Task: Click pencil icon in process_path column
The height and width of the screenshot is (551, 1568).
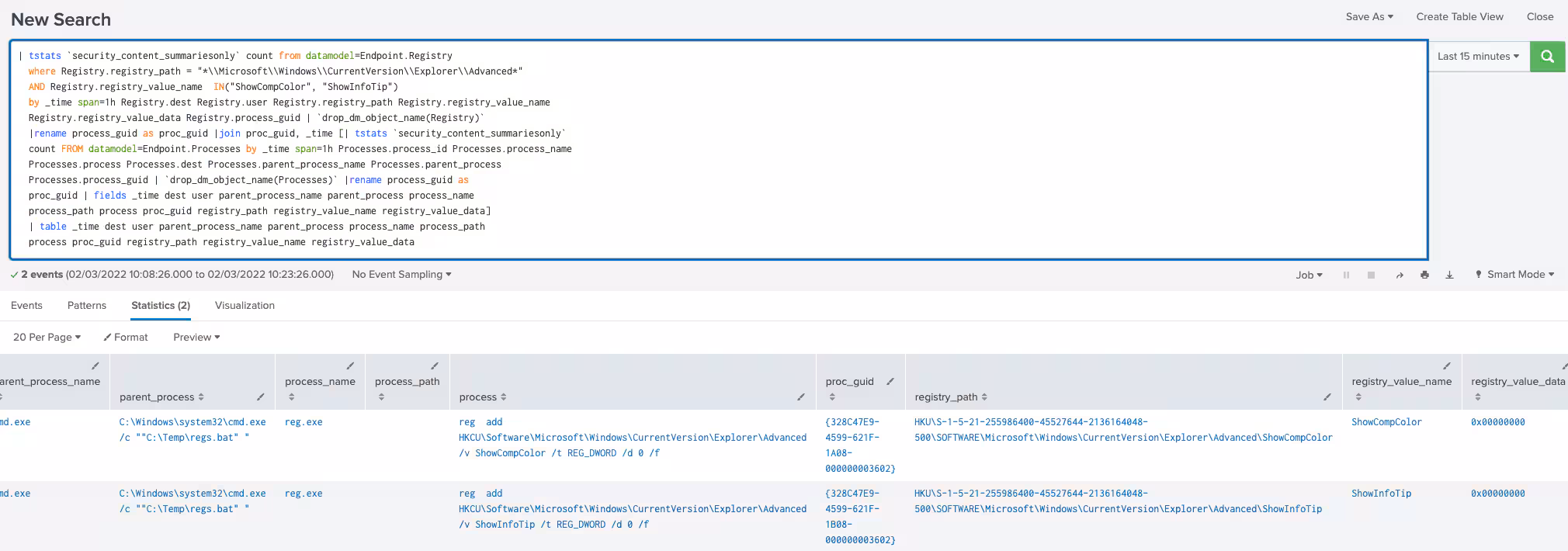Action: [x=435, y=366]
